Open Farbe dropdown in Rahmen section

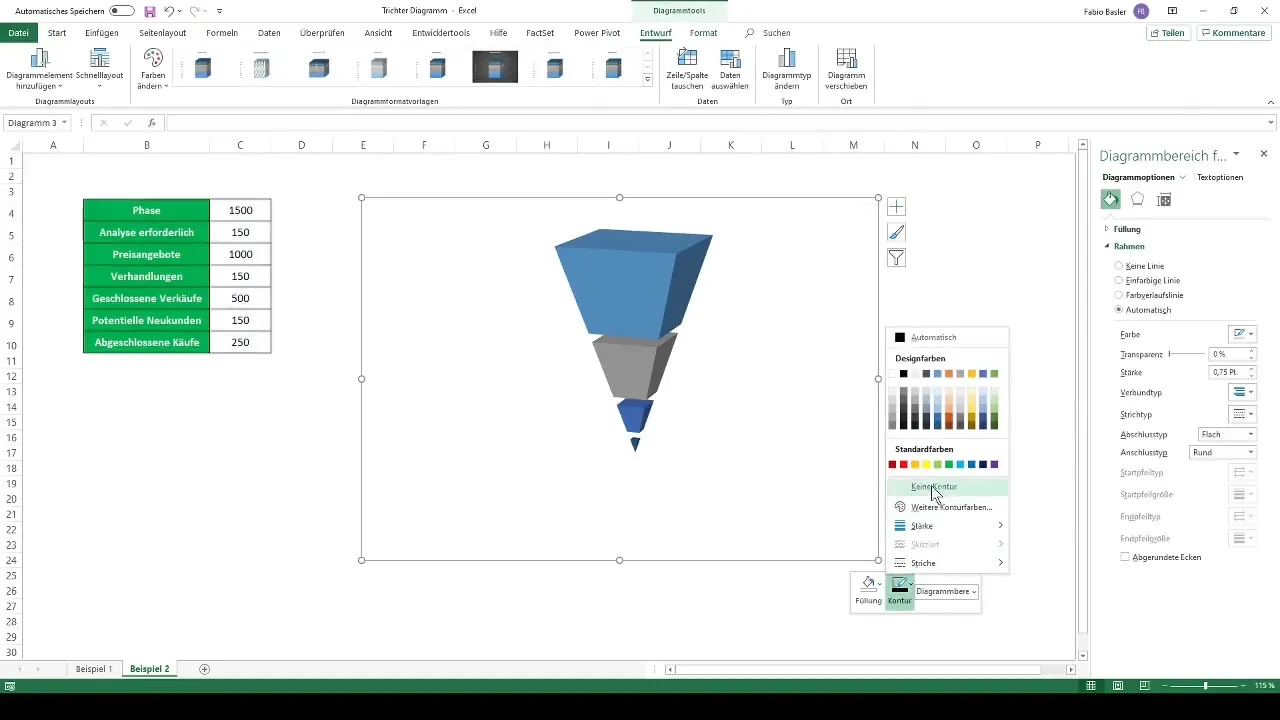tap(1242, 334)
